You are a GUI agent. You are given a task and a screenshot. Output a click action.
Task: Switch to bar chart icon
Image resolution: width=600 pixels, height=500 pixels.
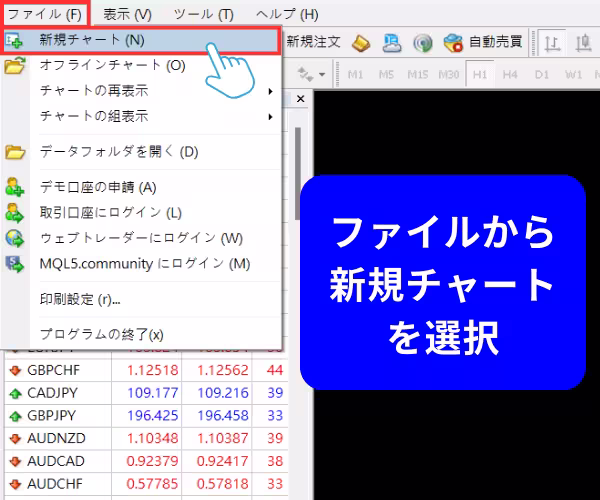[552, 43]
